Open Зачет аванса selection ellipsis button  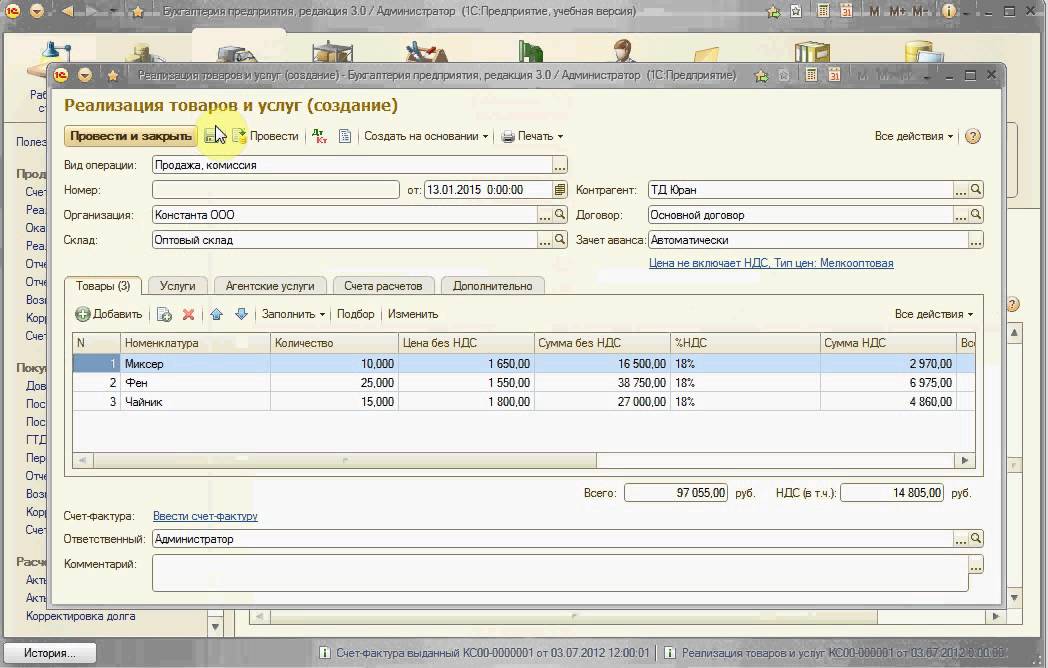[976, 240]
